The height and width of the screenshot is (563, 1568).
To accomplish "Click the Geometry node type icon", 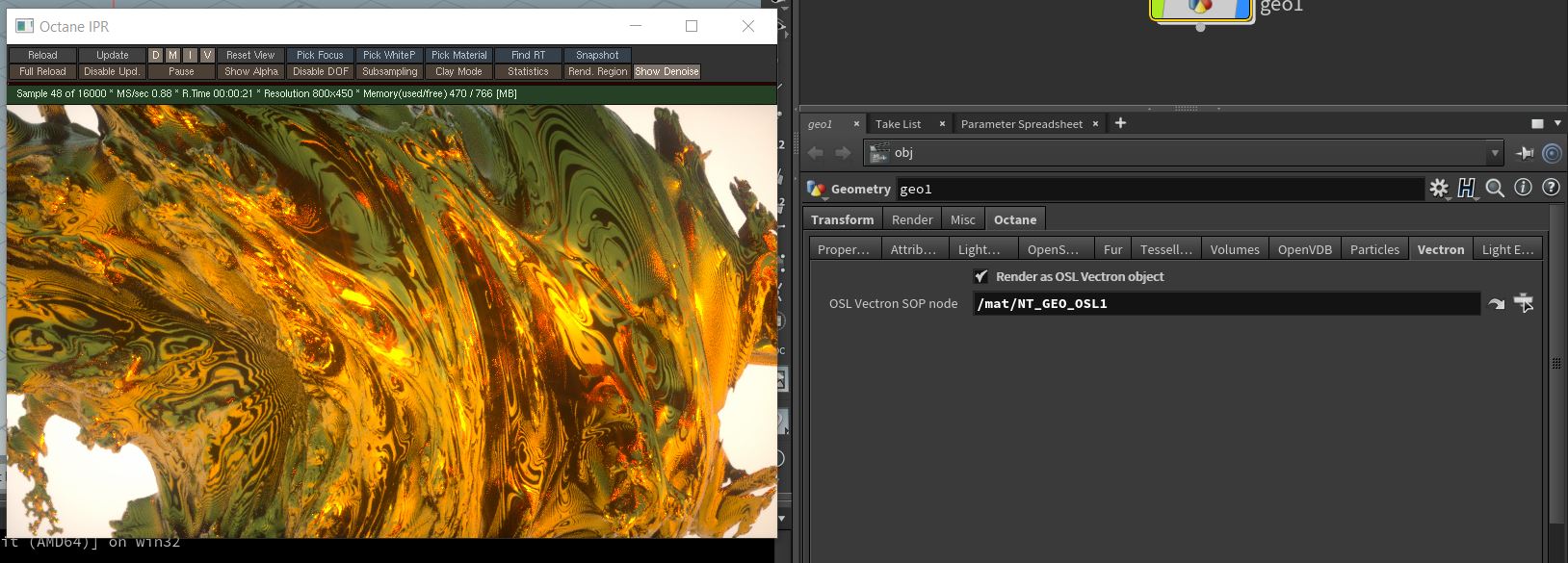I will pos(817,189).
